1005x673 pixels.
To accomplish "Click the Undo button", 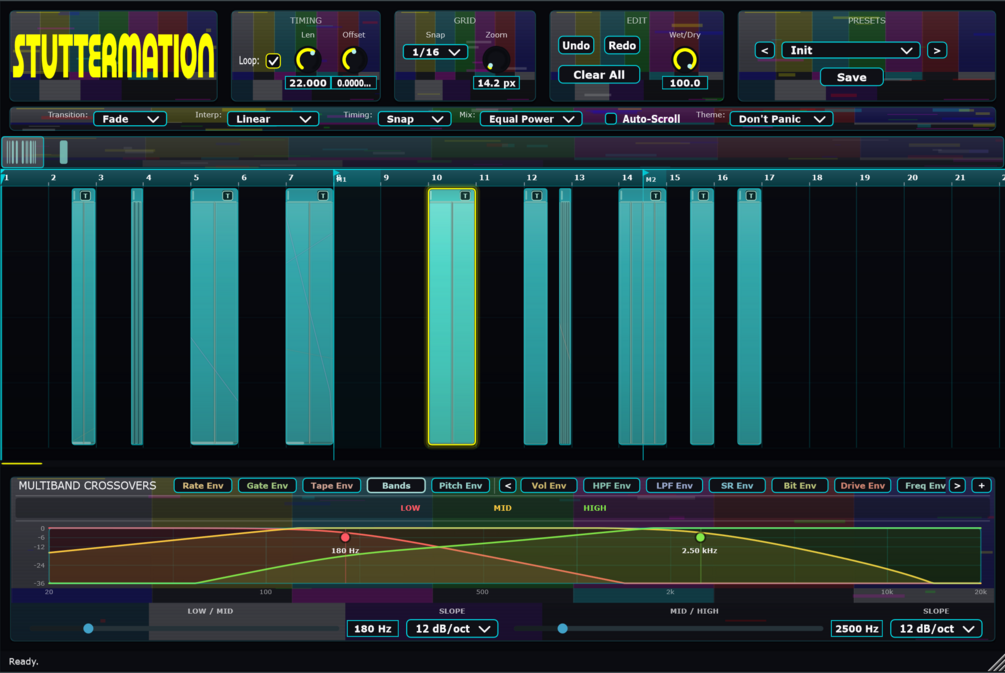I will click(x=576, y=46).
